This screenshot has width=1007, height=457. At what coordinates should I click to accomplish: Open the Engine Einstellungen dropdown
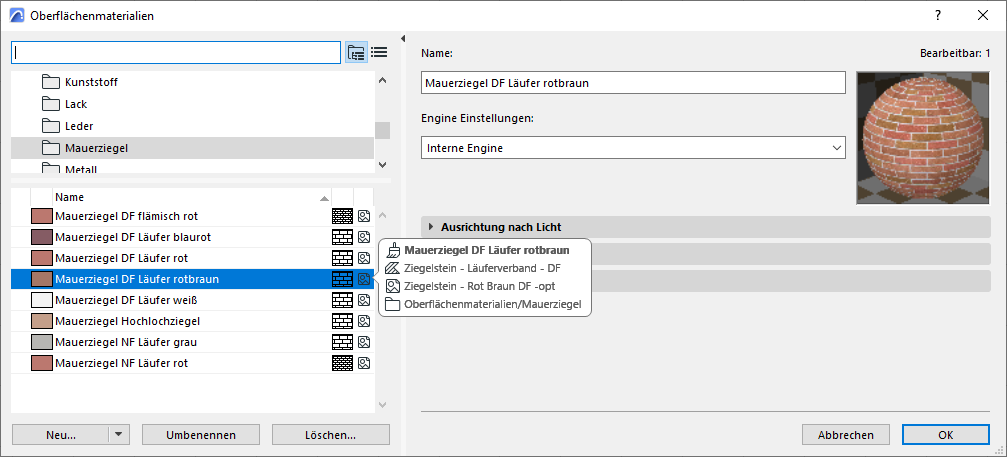click(634, 148)
